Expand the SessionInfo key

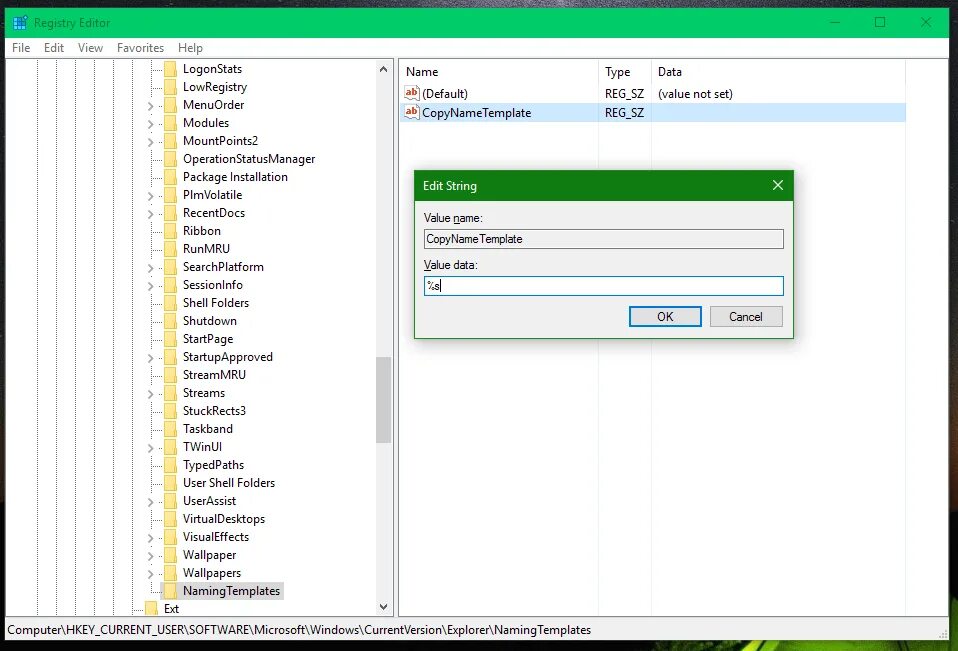[150, 286]
